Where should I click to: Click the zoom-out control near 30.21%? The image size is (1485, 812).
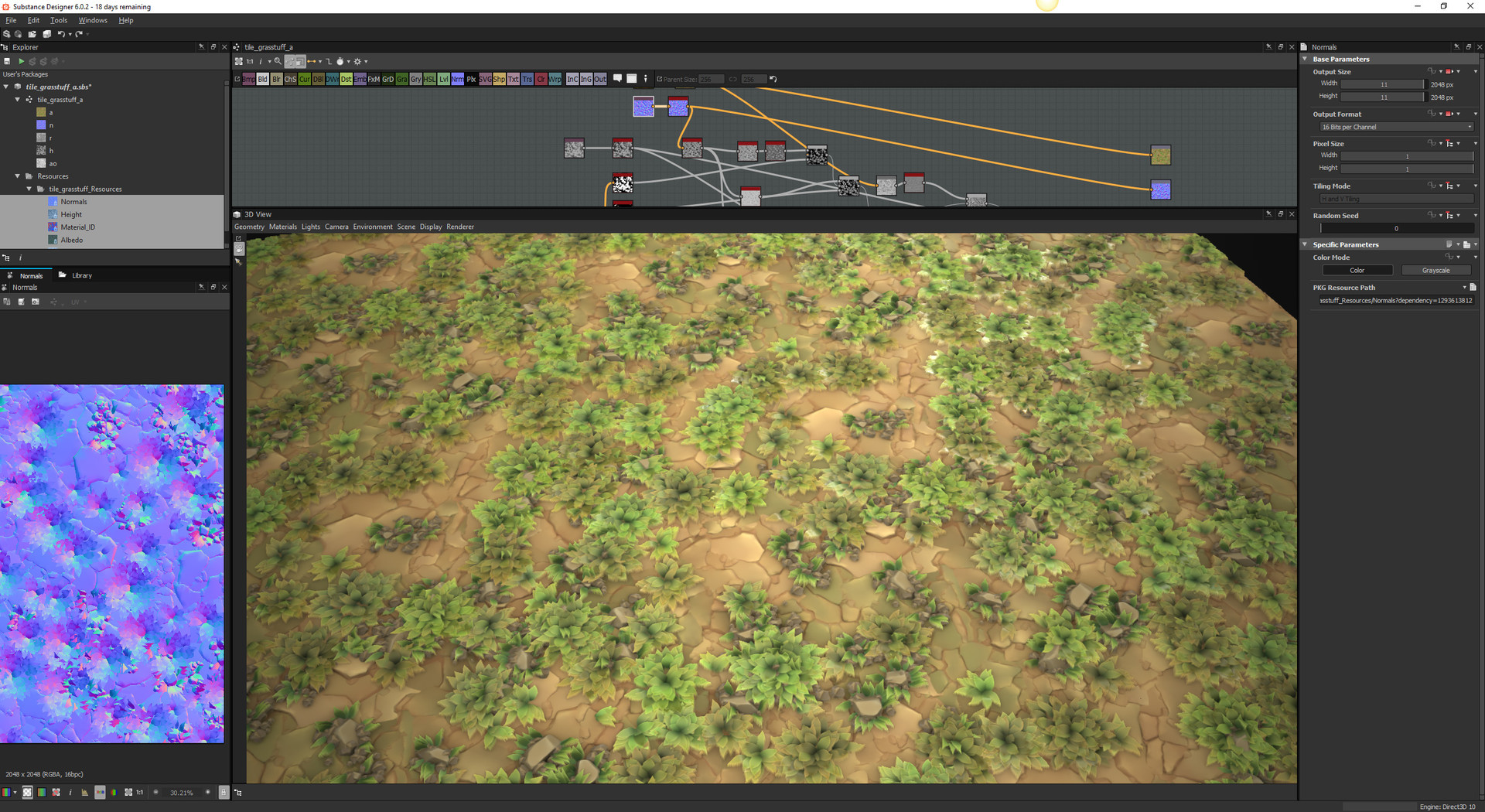coord(156,792)
